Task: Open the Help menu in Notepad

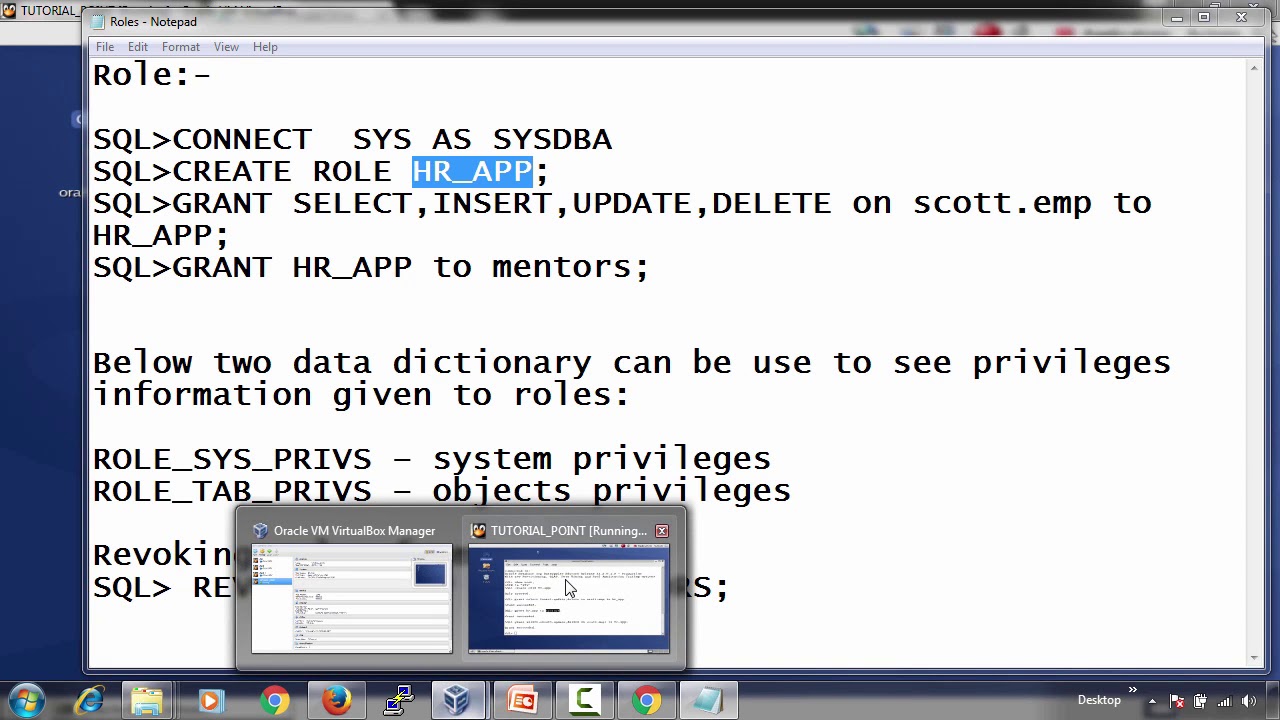Action: (x=265, y=47)
